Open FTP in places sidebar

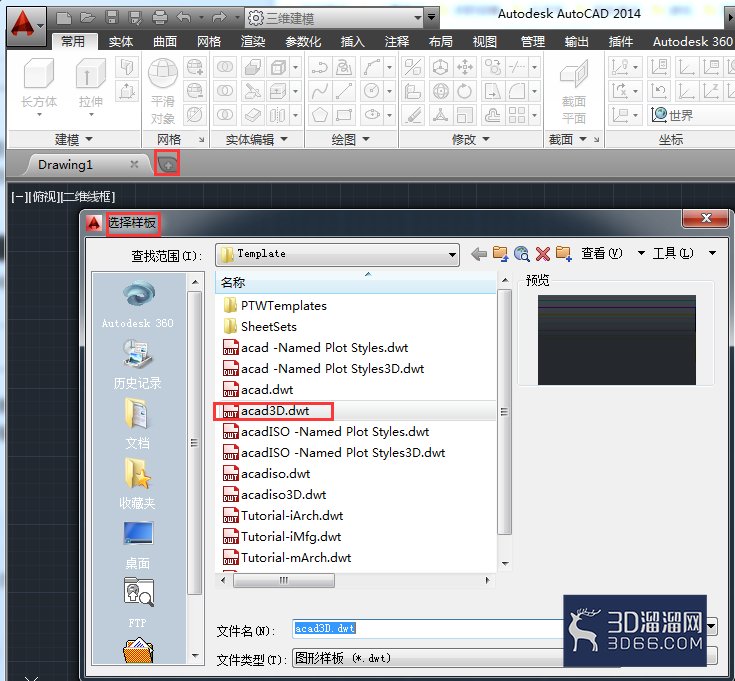click(137, 603)
